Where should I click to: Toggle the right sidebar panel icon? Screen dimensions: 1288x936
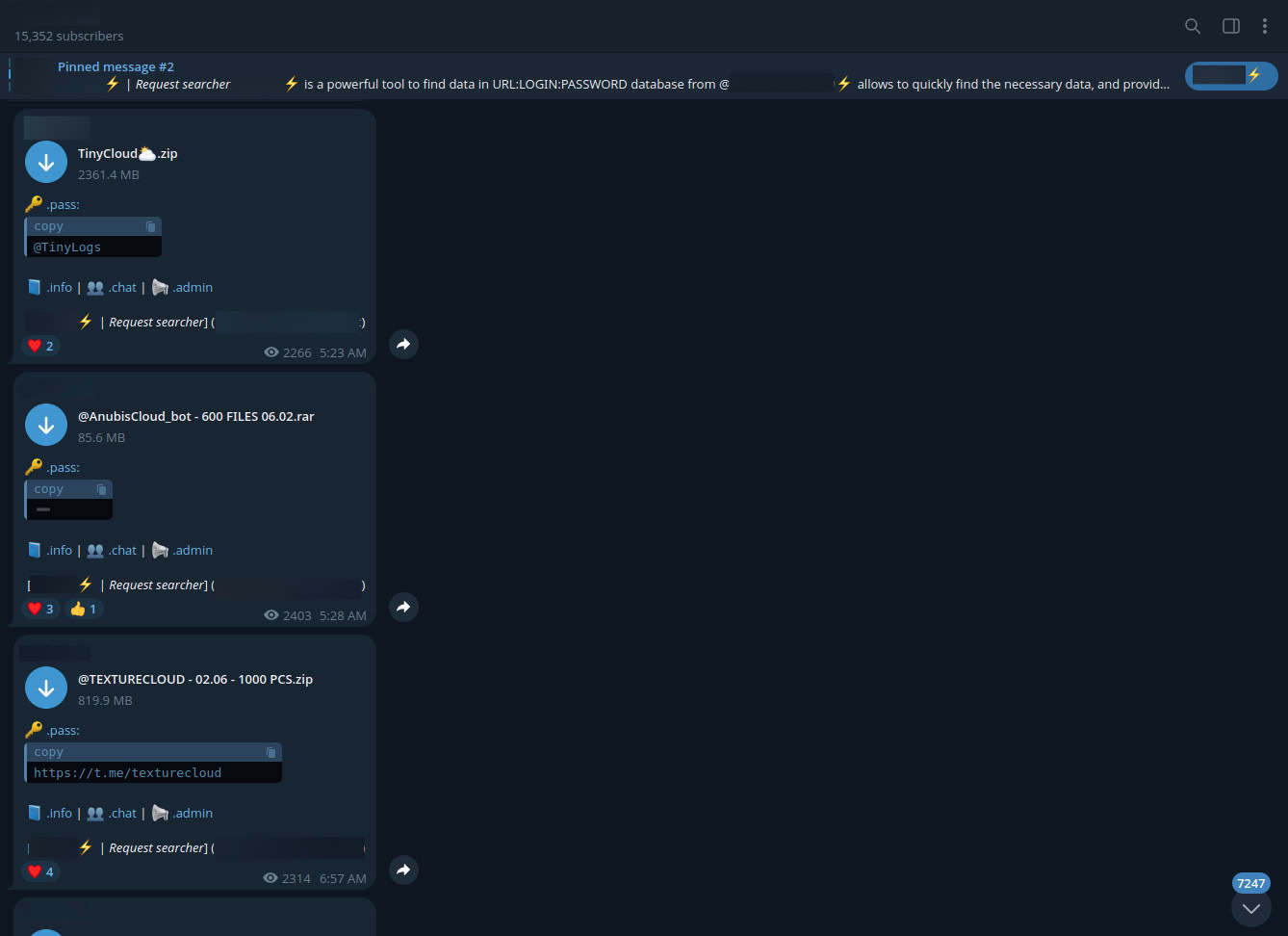pos(1230,26)
